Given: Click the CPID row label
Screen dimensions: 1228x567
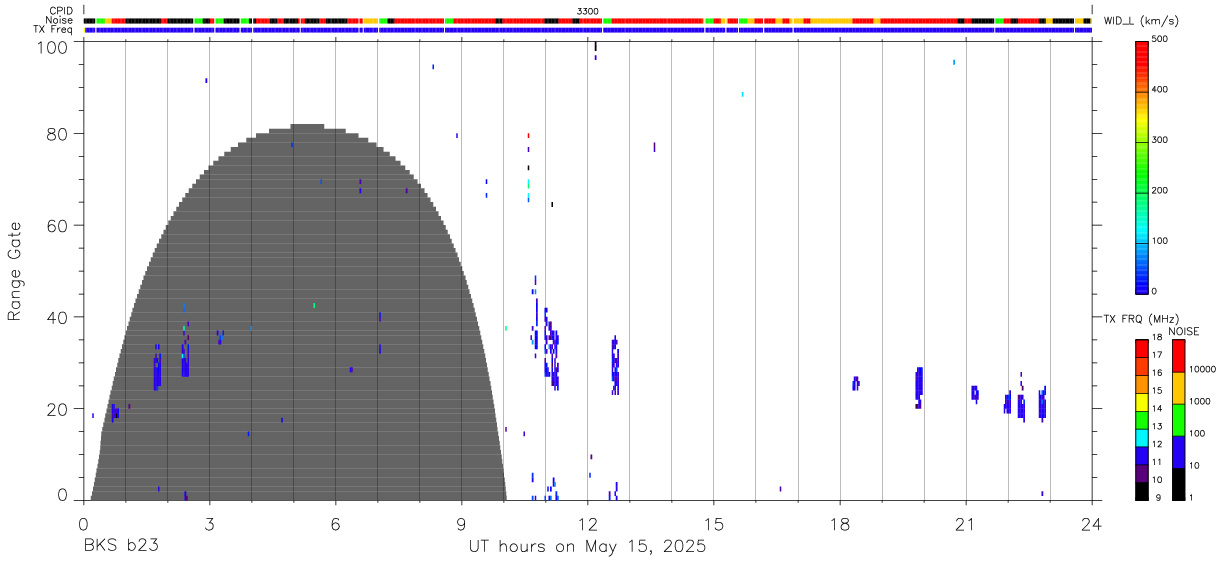Looking at the screenshot, I should pyautogui.click(x=62, y=11).
